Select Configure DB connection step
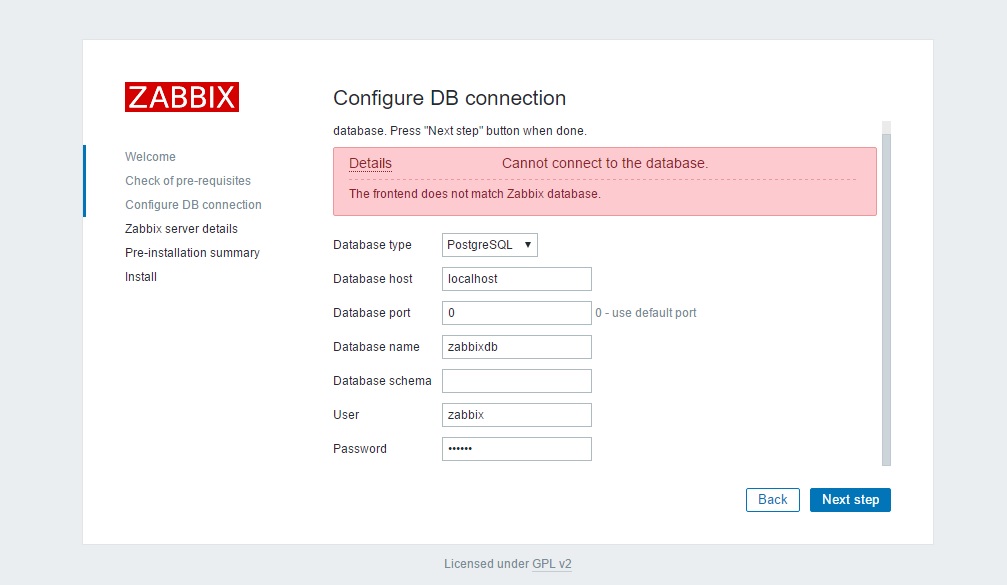Viewport: 1007px width, 585px height. pos(193,205)
